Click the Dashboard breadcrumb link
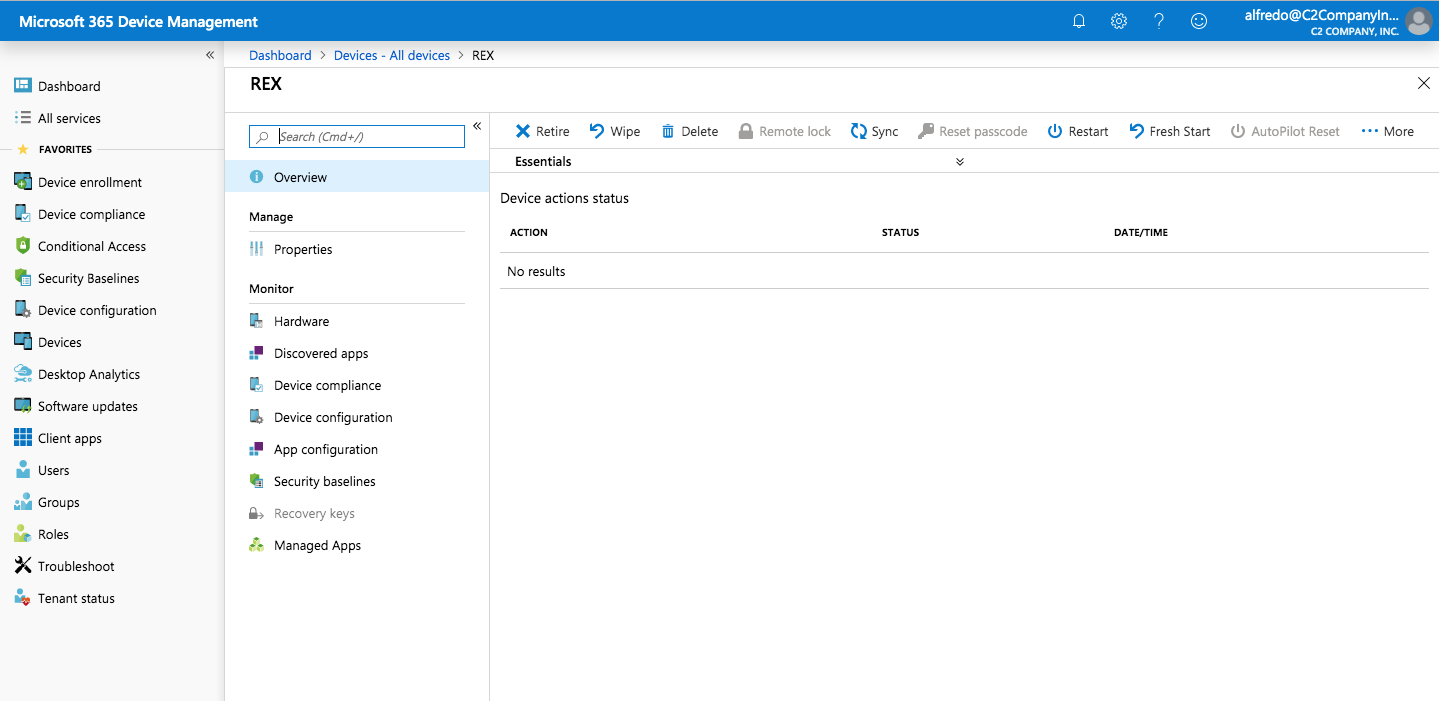The width and height of the screenshot is (1439, 701). tap(280, 55)
